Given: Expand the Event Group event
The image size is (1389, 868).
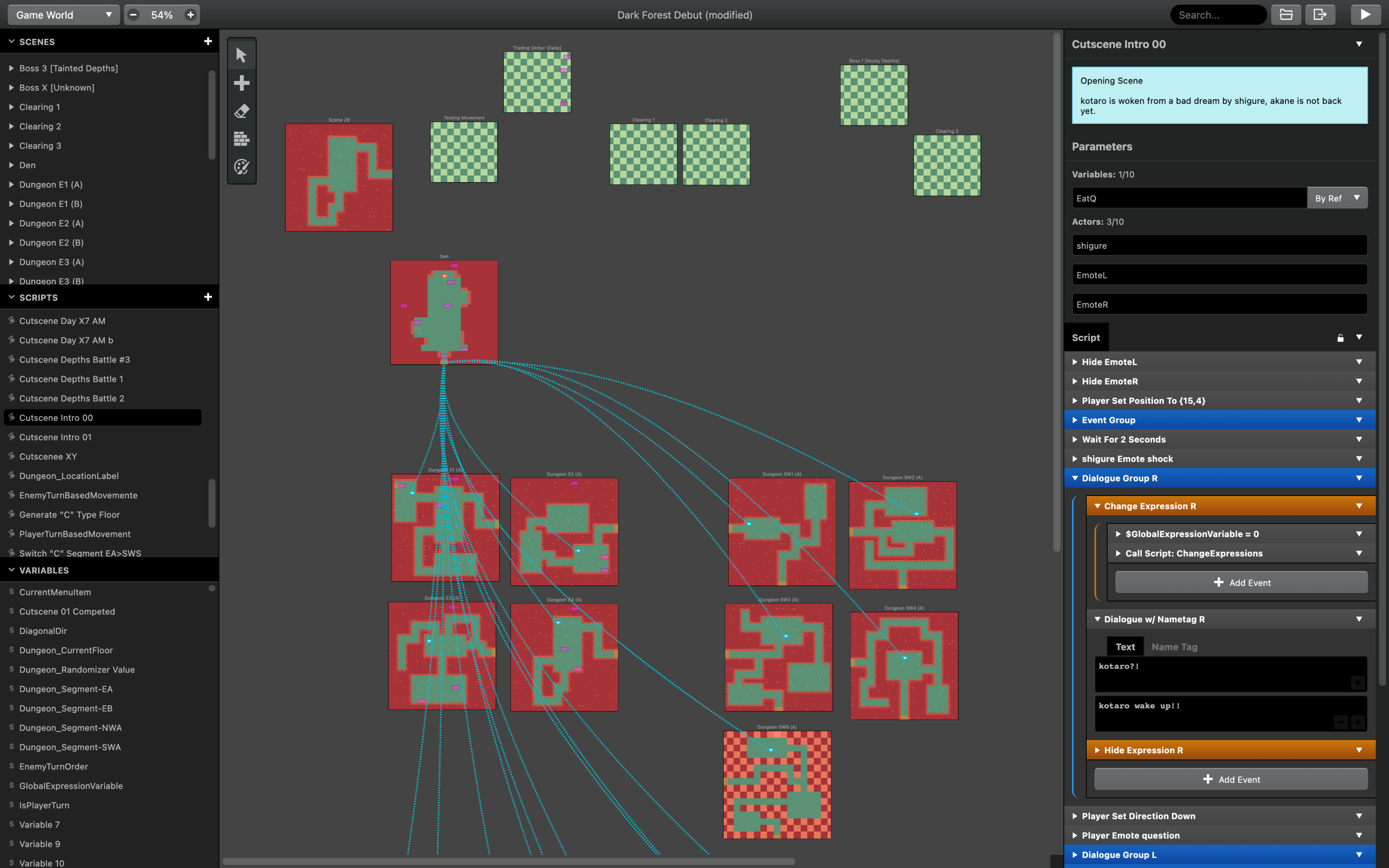Looking at the screenshot, I should pos(1074,420).
